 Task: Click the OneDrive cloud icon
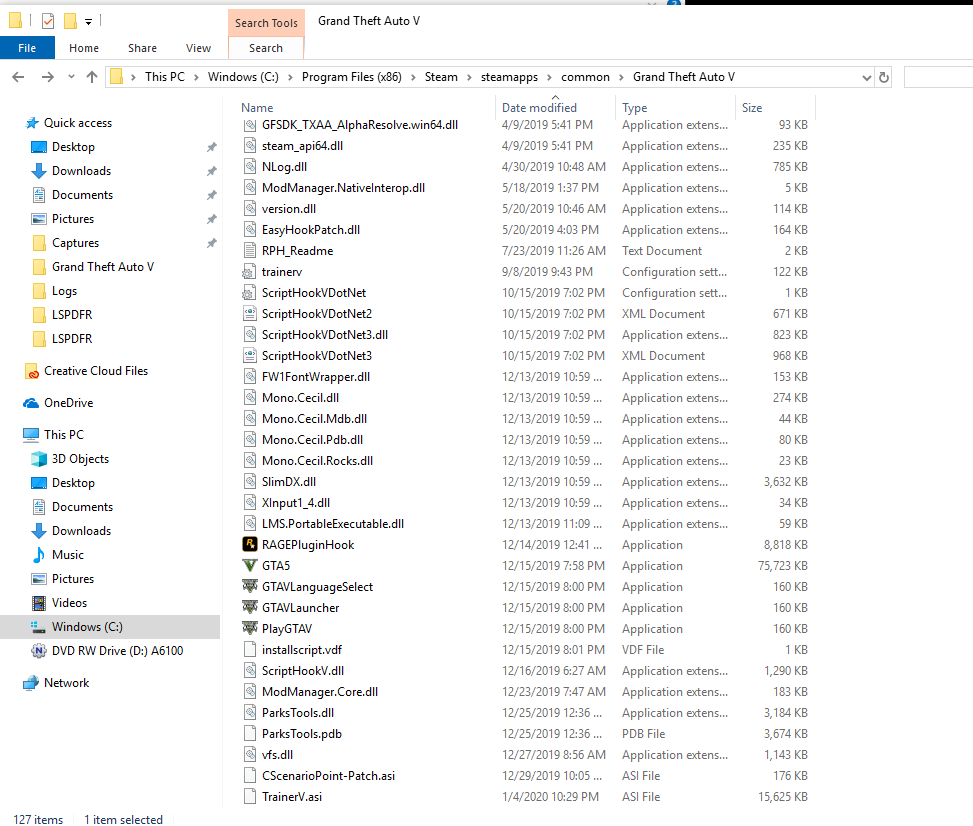[x=31, y=403]
